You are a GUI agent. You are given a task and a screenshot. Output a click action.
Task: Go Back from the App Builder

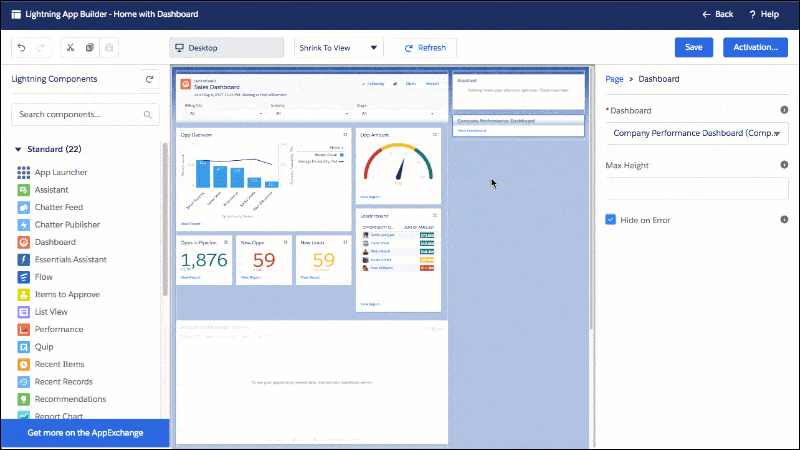[x=718, y=14]
